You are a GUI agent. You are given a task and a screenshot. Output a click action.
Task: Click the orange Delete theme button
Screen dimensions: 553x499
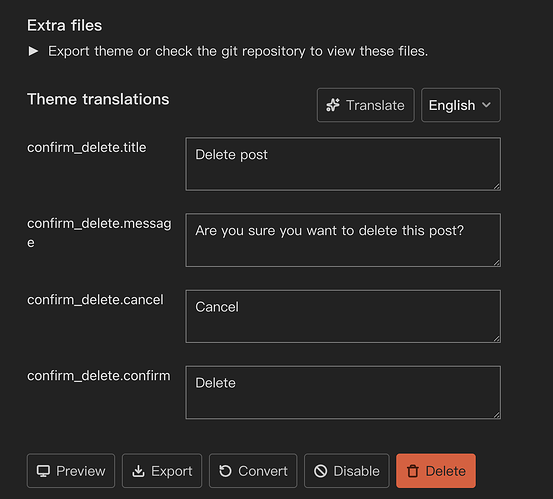tap(436, 471)
